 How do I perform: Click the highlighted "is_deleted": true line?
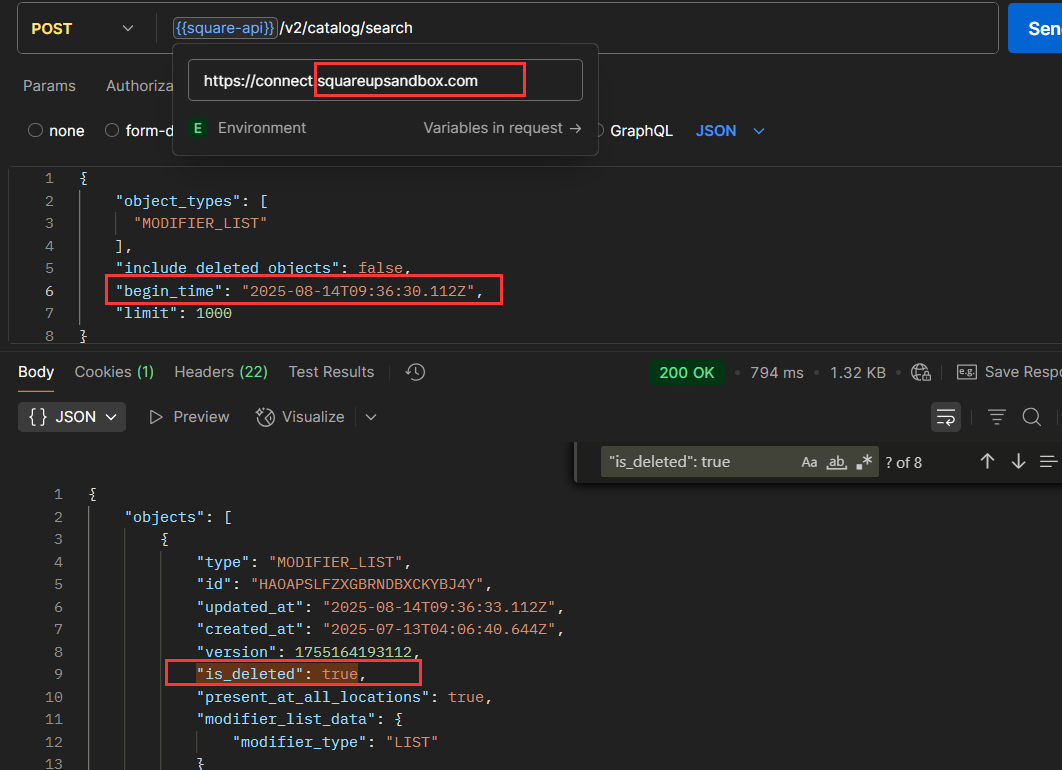point(281,674)
